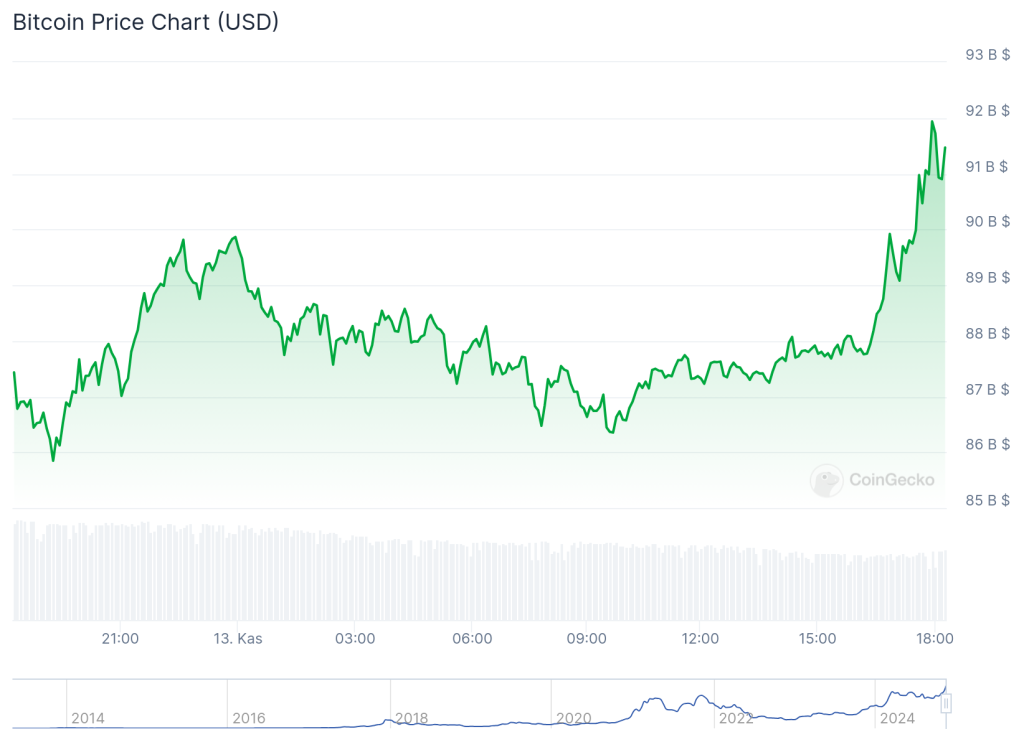
Task: Click the 2024 marker in the navigator
Action: point(897,718)
